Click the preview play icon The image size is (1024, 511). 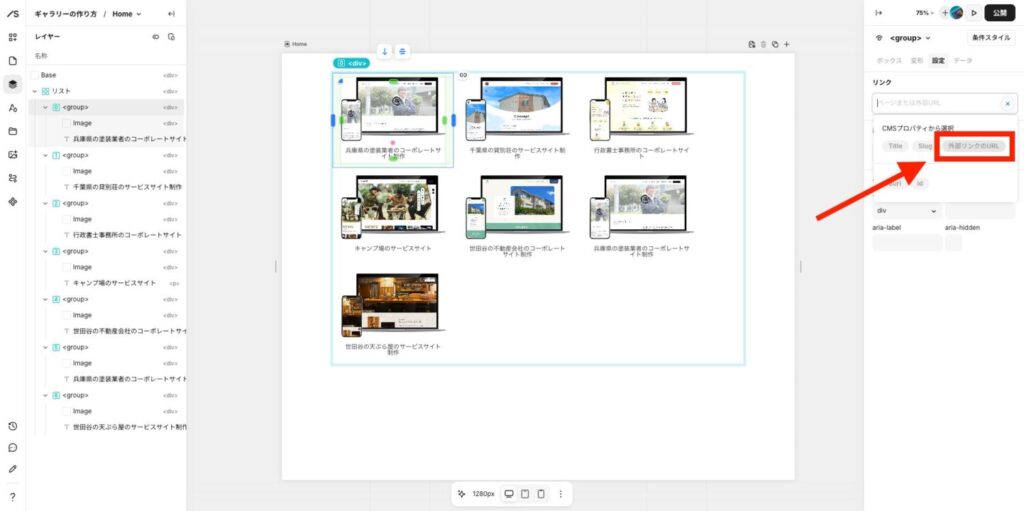(974, 13)
